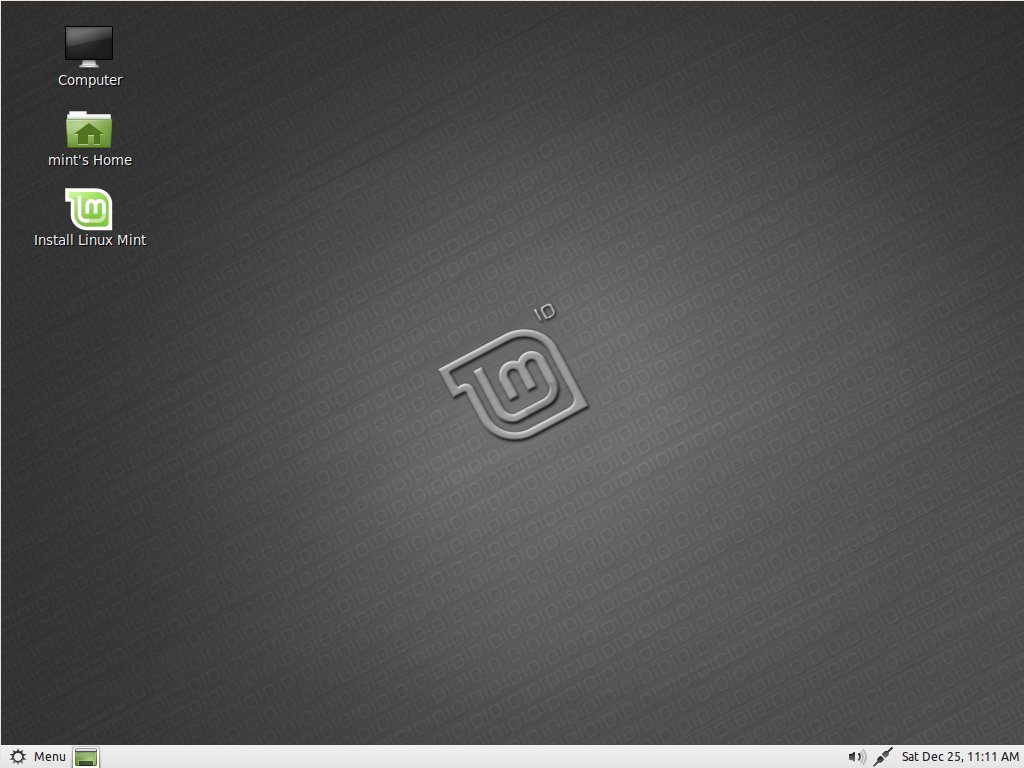Click the "mint's Home" label text
The height and width of the screenshot is (768, 1024).
tap(90, 160)
